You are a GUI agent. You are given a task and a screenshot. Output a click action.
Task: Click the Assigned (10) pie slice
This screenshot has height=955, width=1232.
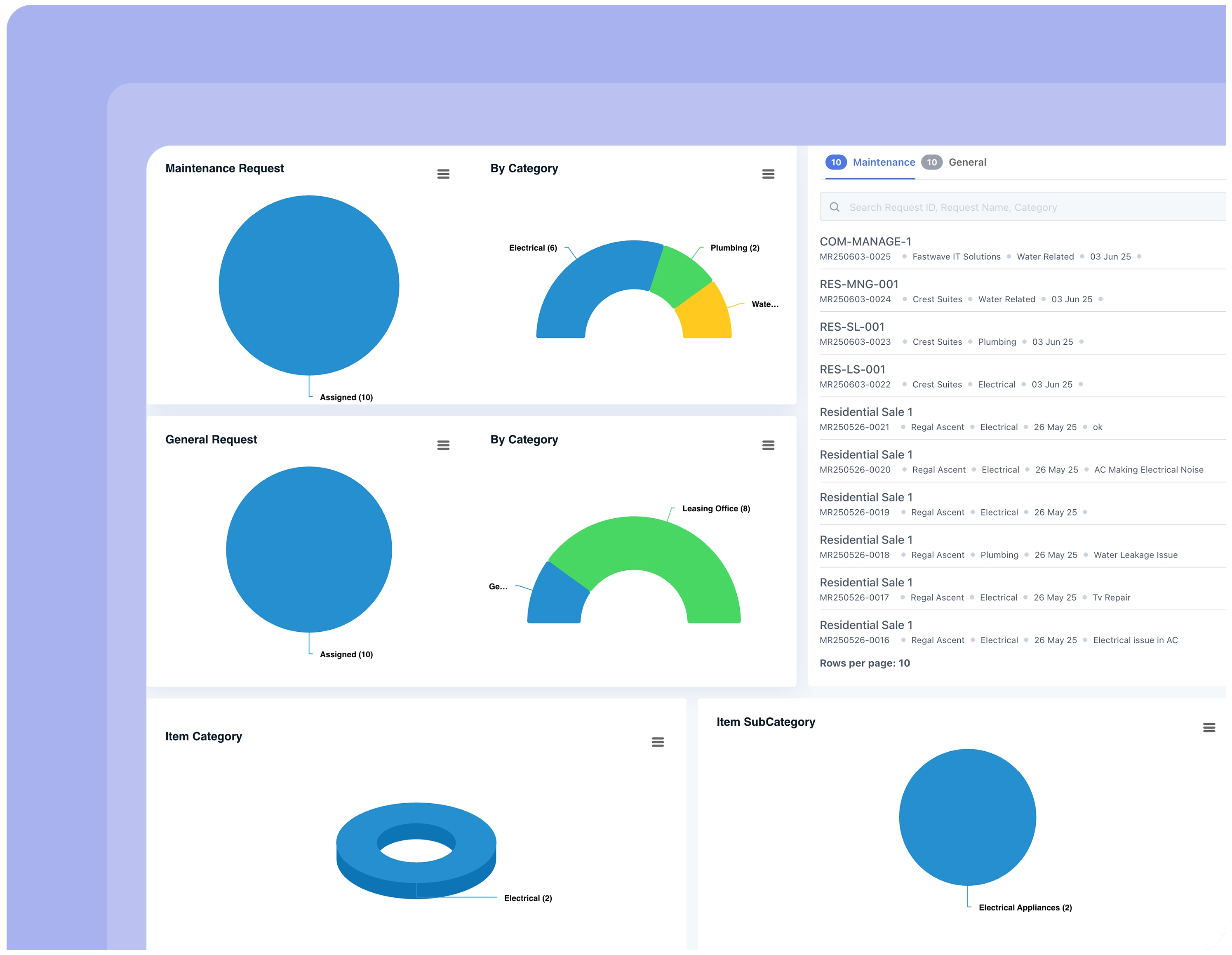click(309, 285)
